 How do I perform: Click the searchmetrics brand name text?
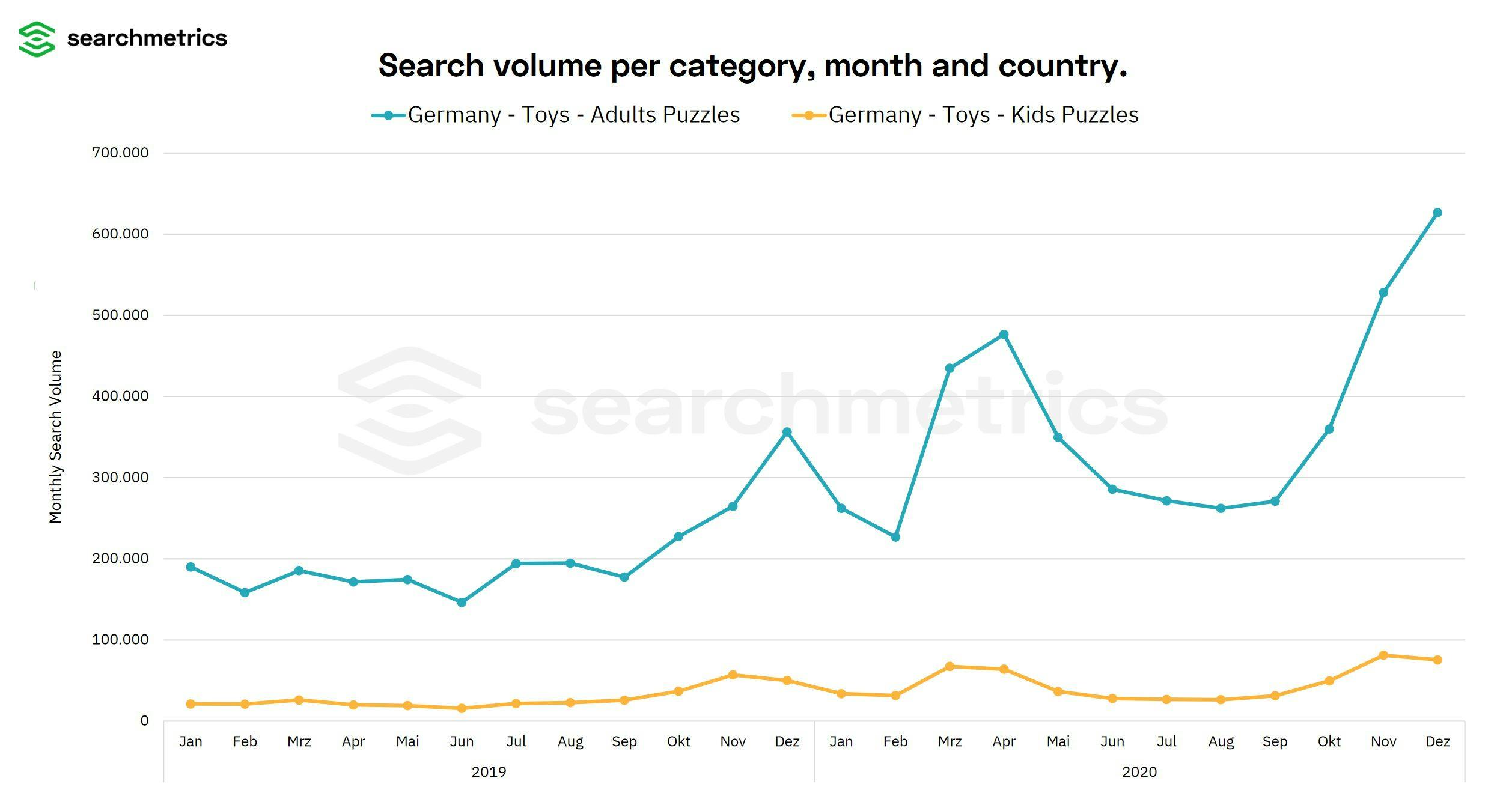pyautogui.click(x=147, y=38)
